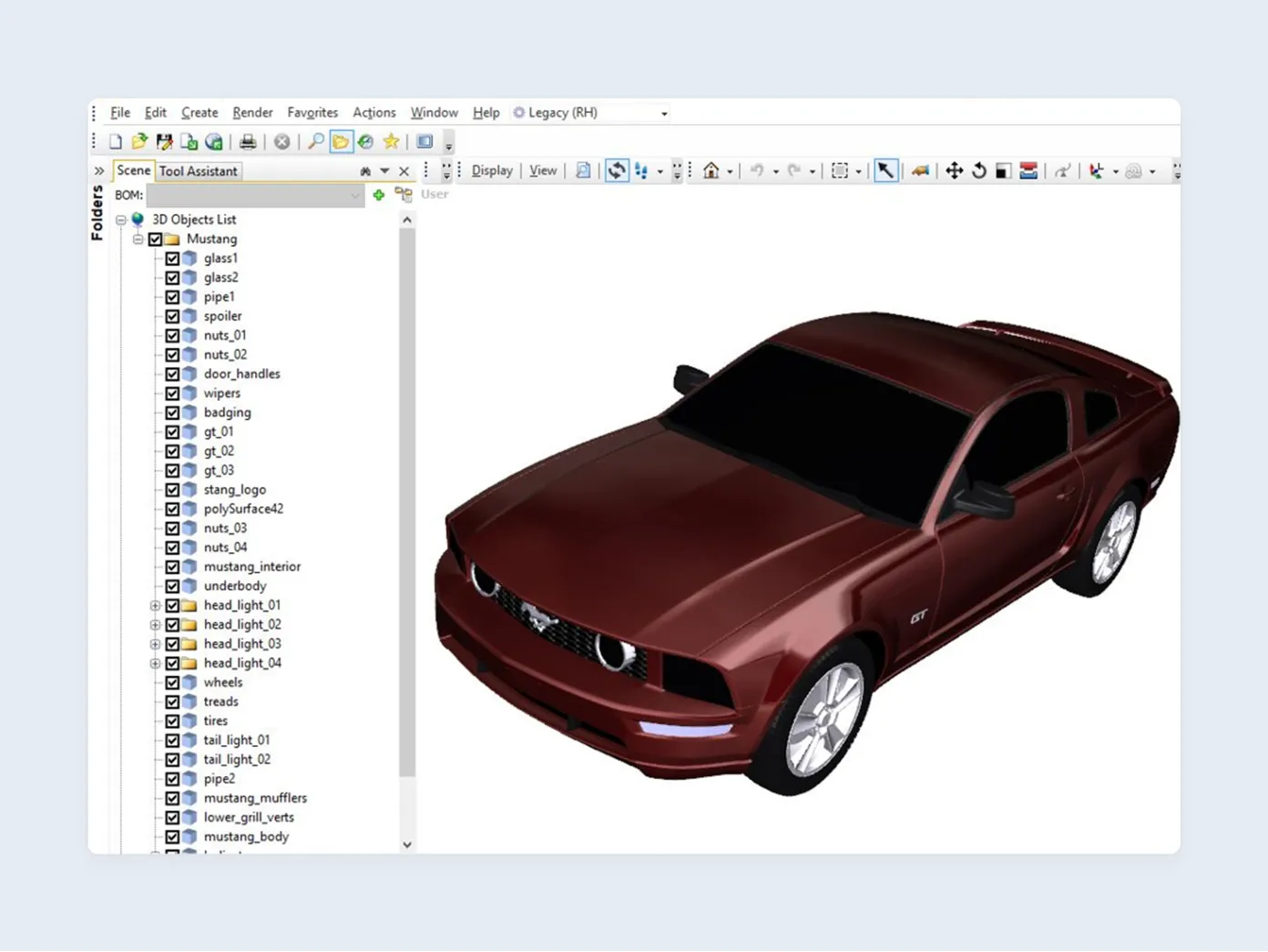Uncheck the wheels checkbox

(172, 682)
